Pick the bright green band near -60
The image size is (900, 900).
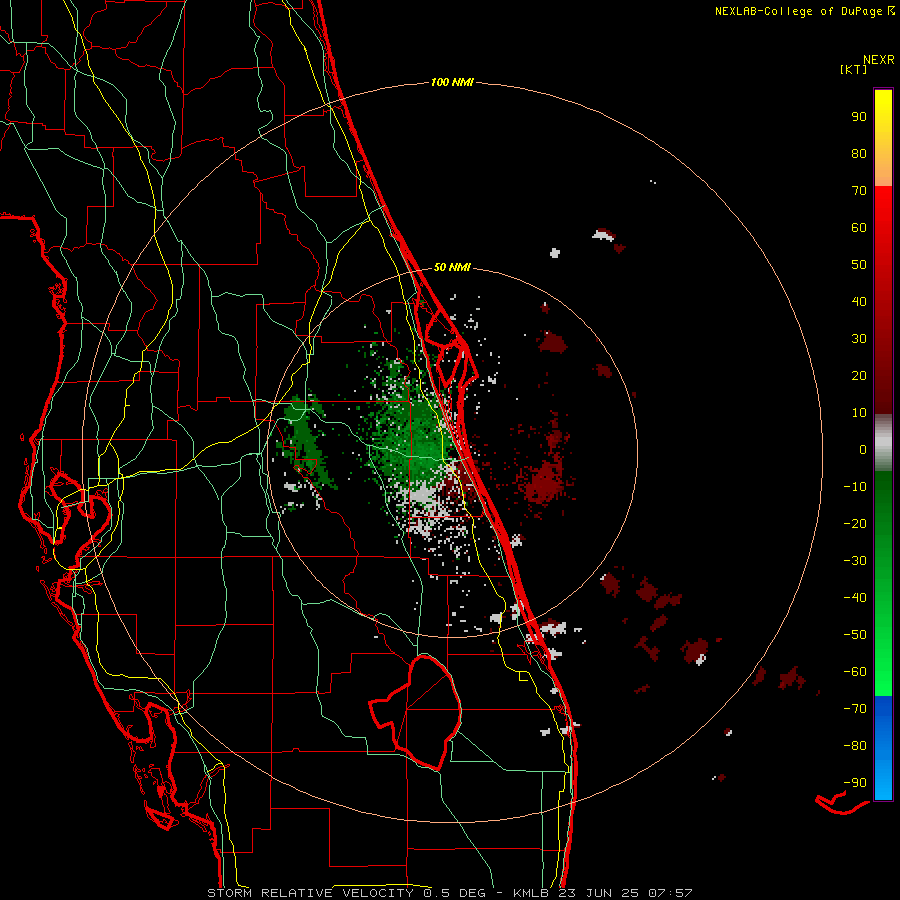pyautogui.click(x=883, y=672)
